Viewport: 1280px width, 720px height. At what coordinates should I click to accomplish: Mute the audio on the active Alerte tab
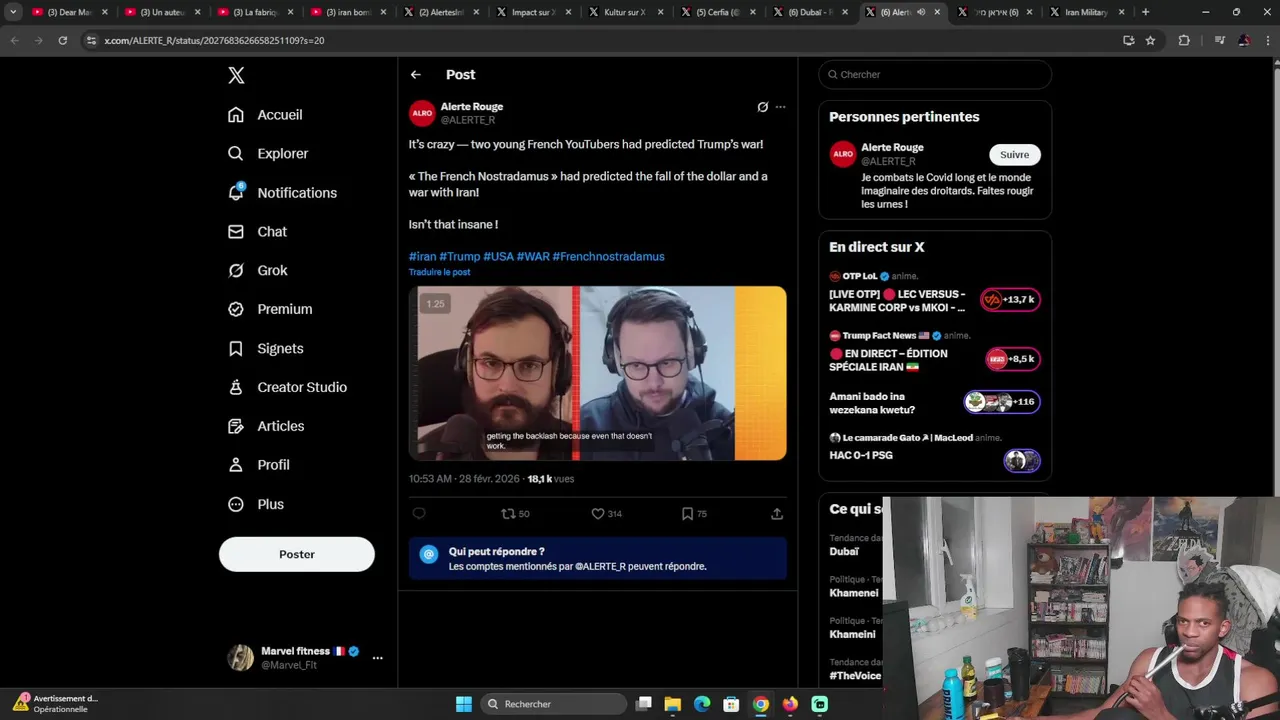click(x=921, y=12)
